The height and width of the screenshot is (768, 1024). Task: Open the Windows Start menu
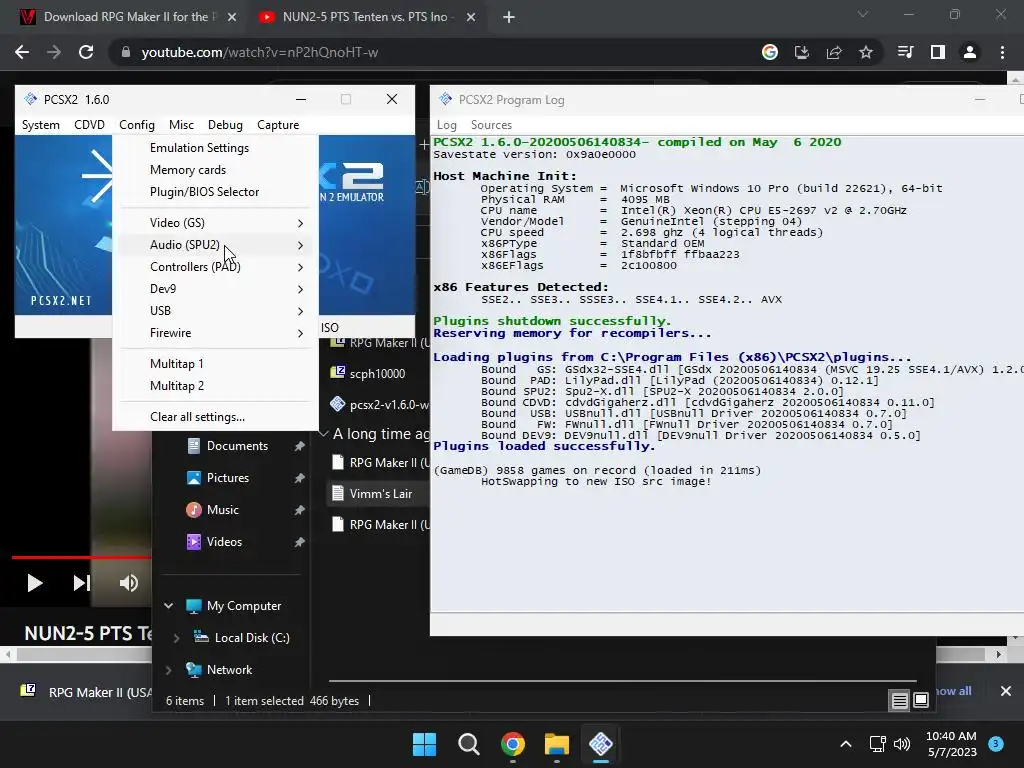coord(424,744)
